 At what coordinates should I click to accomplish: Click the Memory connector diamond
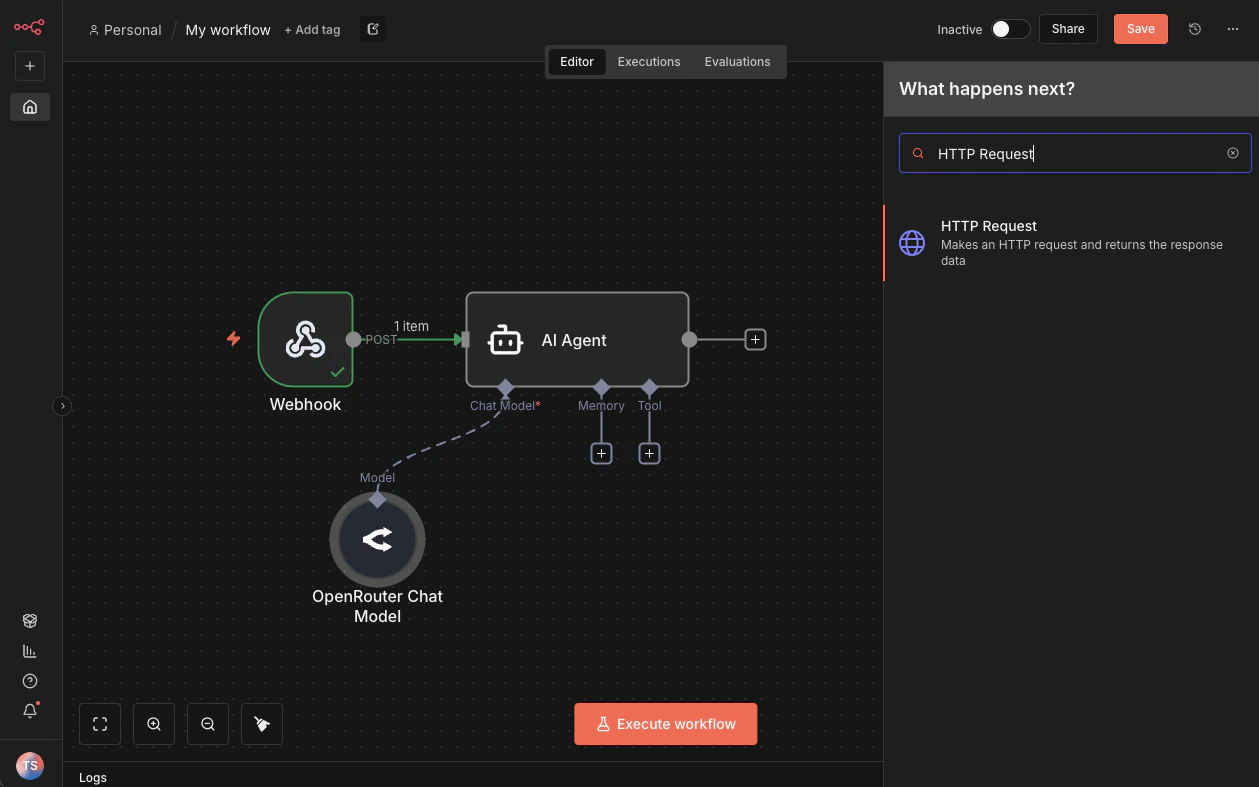click(601, 387)
